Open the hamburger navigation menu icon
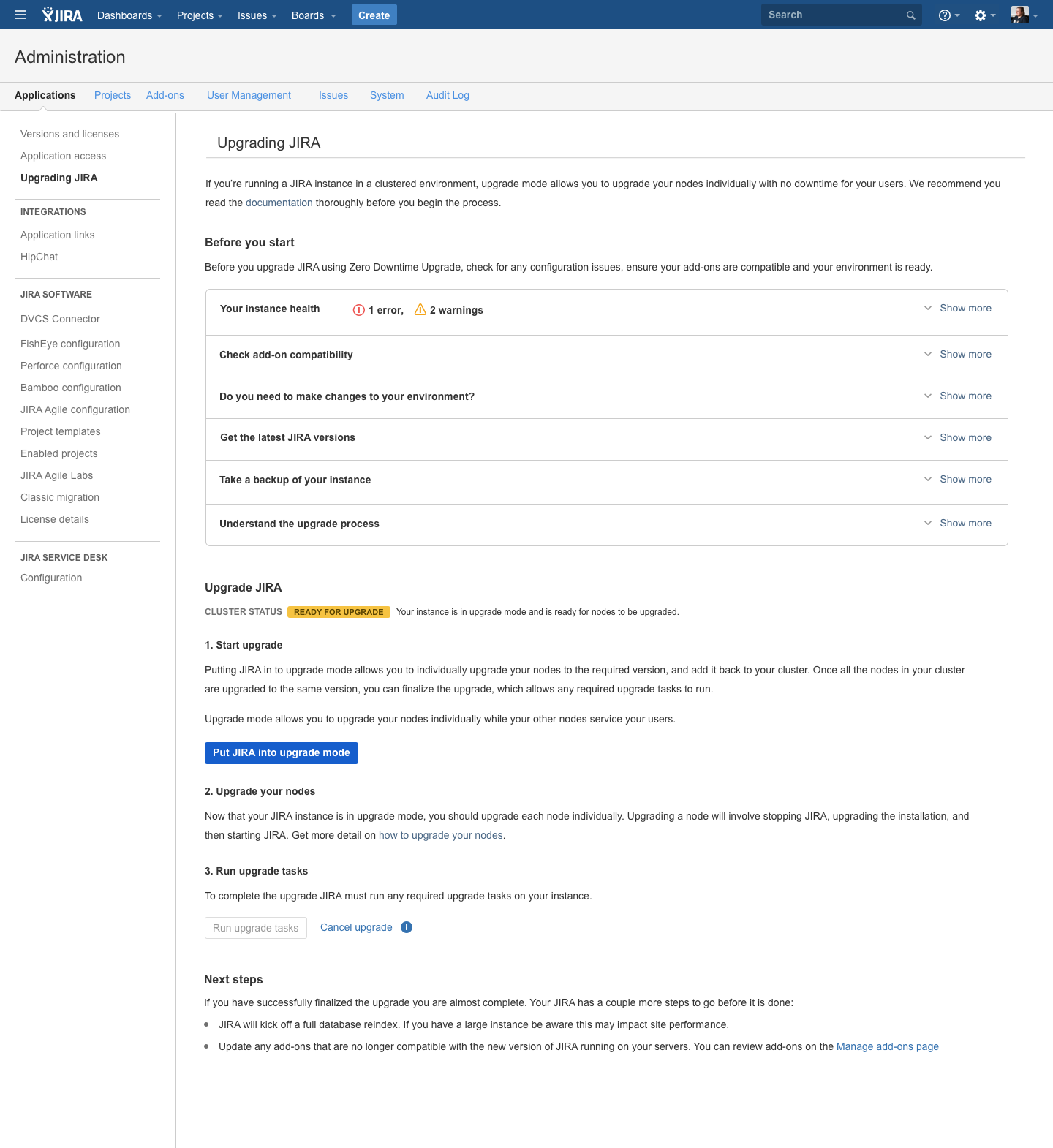The height and width of the screenshot is (1148, 1053). tap(20, 15)
